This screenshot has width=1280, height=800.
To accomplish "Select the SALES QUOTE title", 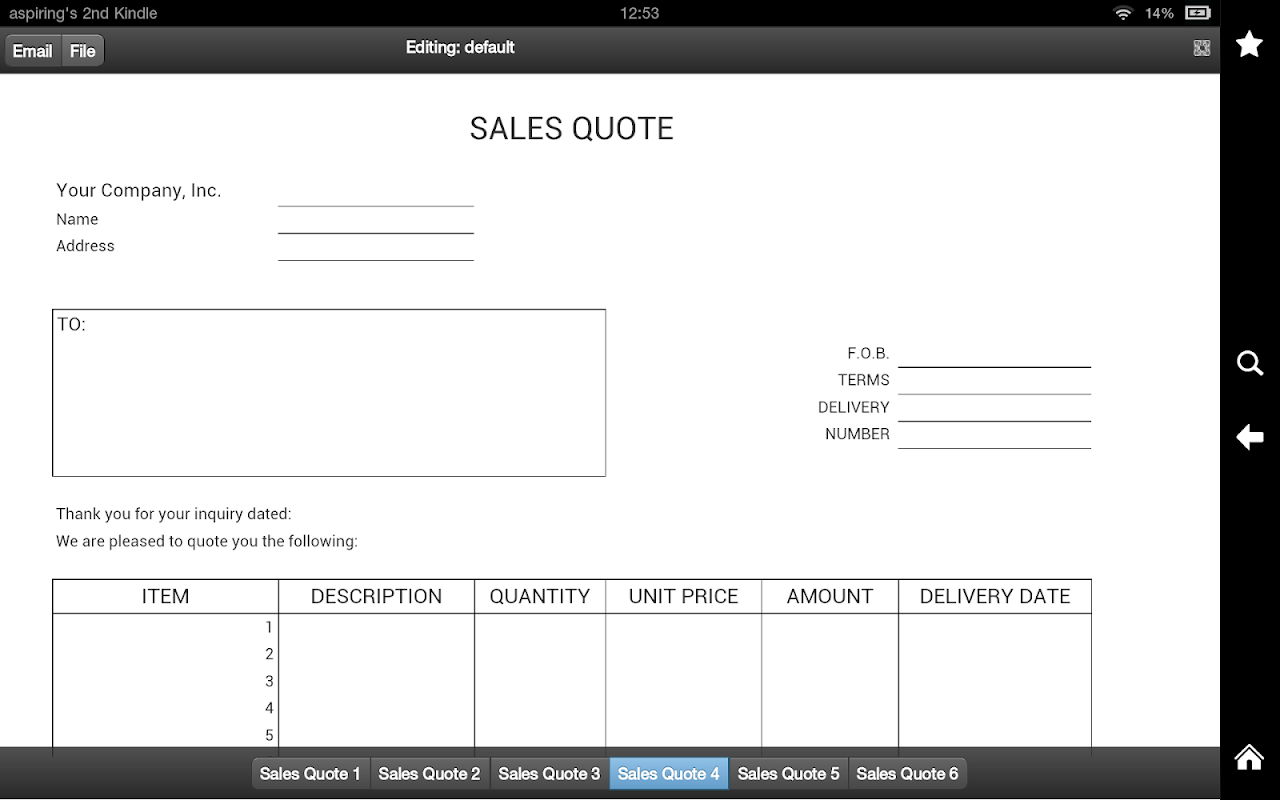I will coord(572,128).
